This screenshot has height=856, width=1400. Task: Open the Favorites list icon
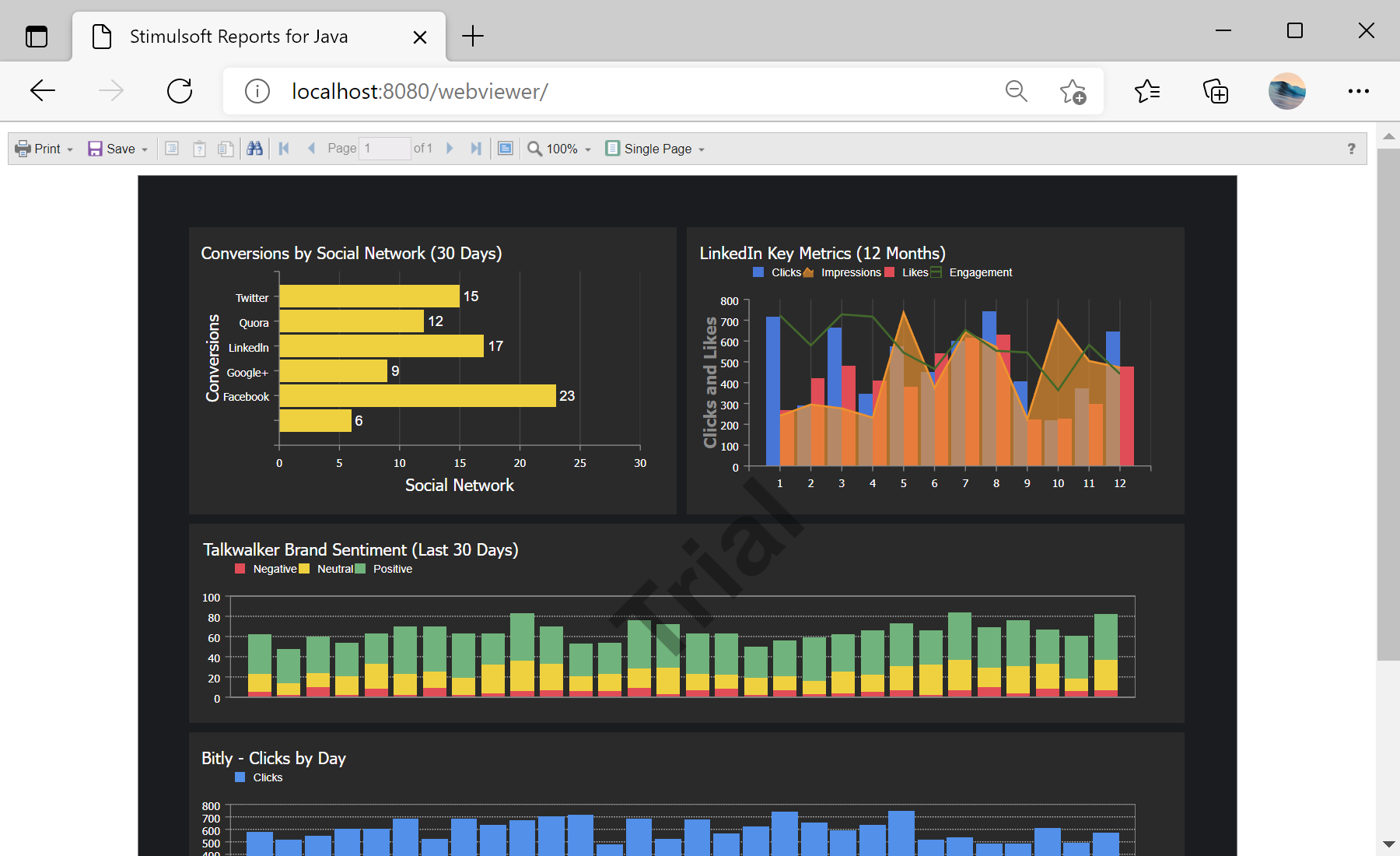point(1147,91)
